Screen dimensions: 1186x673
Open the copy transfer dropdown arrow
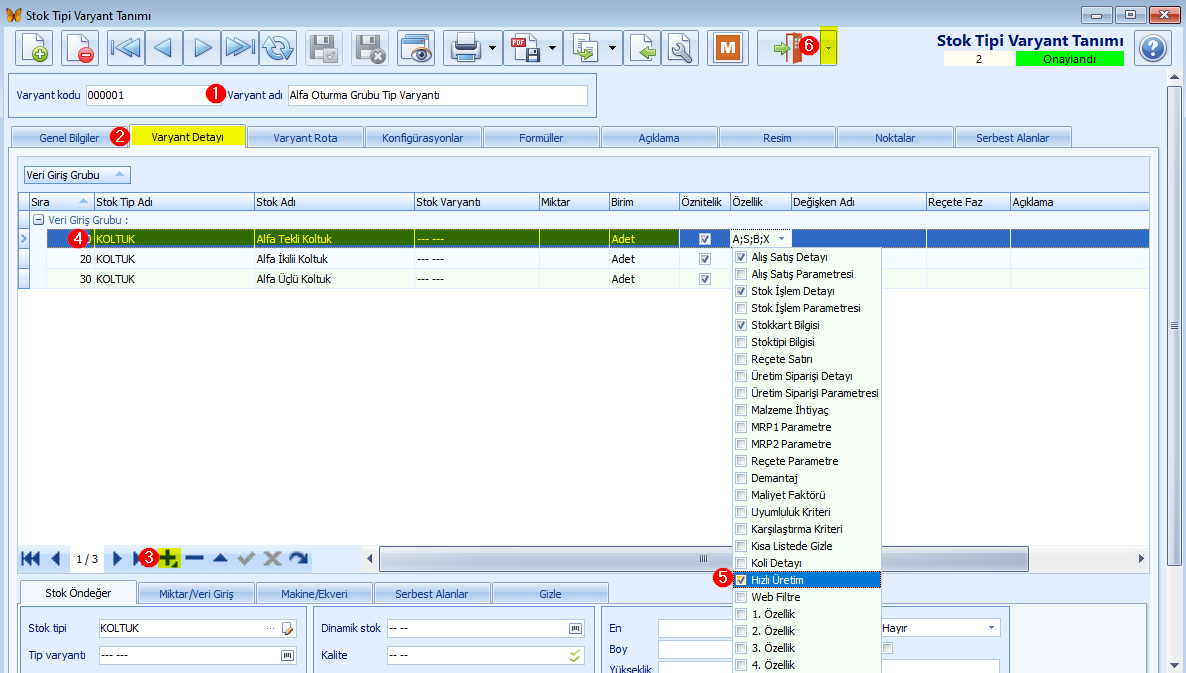coord(612,48)
